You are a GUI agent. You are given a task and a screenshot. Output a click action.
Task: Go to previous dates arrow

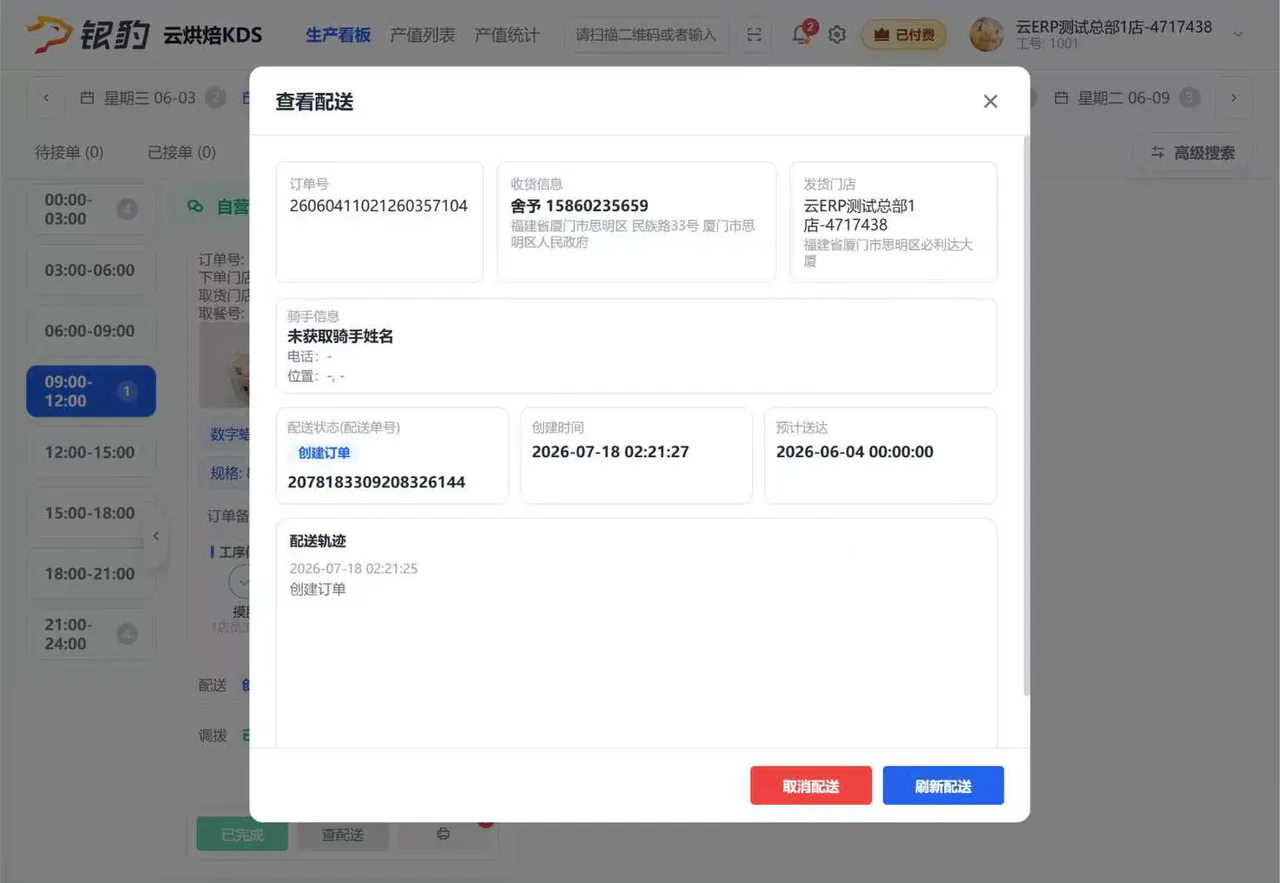tap(46, 98)
